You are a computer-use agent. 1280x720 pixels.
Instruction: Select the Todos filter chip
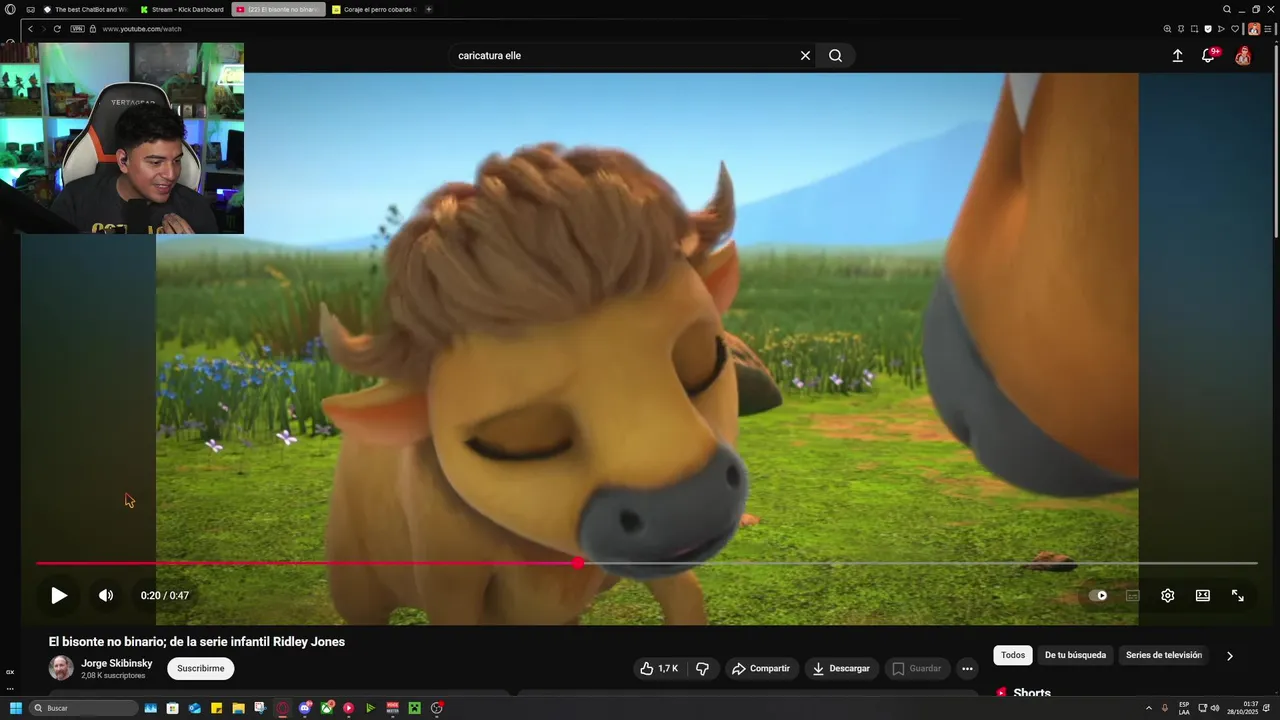[1013, 655]
